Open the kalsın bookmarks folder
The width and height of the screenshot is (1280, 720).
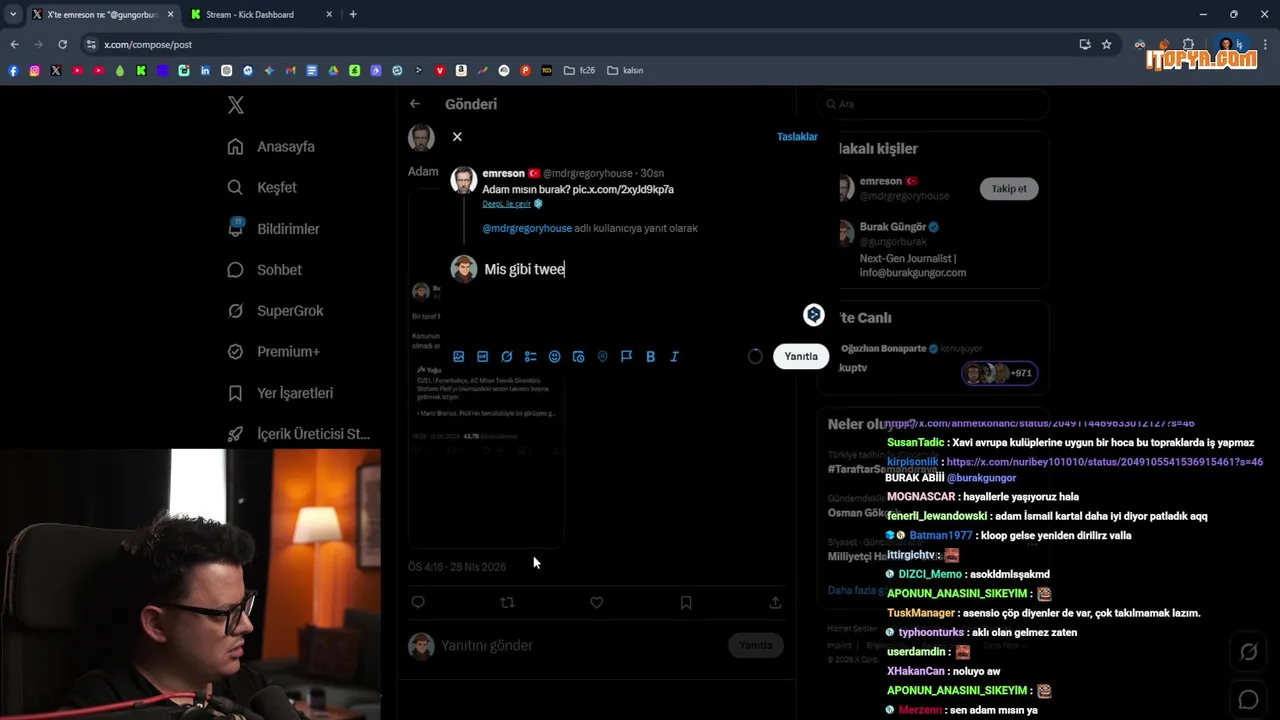pyautogui.click(x=625, y=70)
